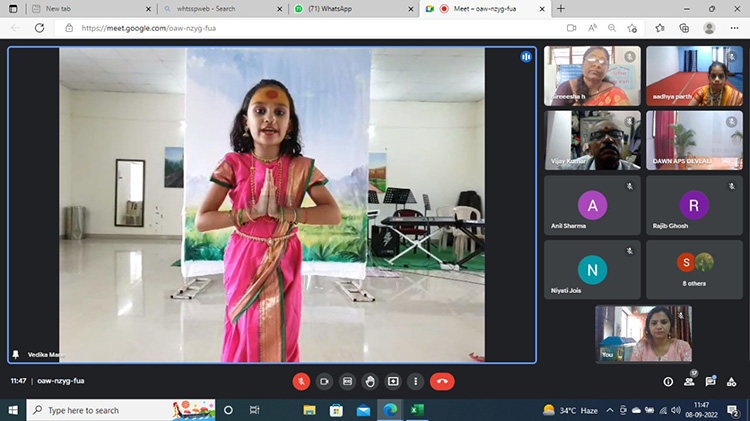Image resolution: width=750 pixels, height=421 pixels.
Task: Open the Edge settings and more menu
Action: coord(734,28)
